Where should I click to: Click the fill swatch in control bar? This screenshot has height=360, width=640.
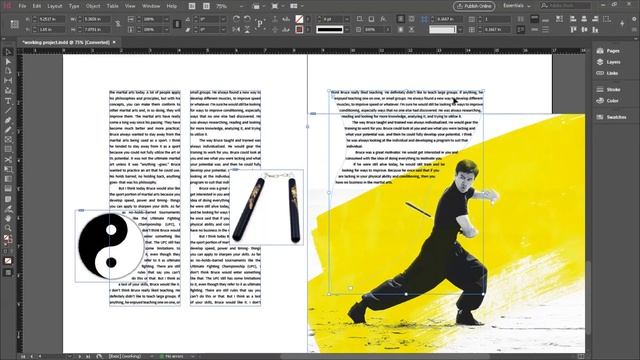coord(299,19)
